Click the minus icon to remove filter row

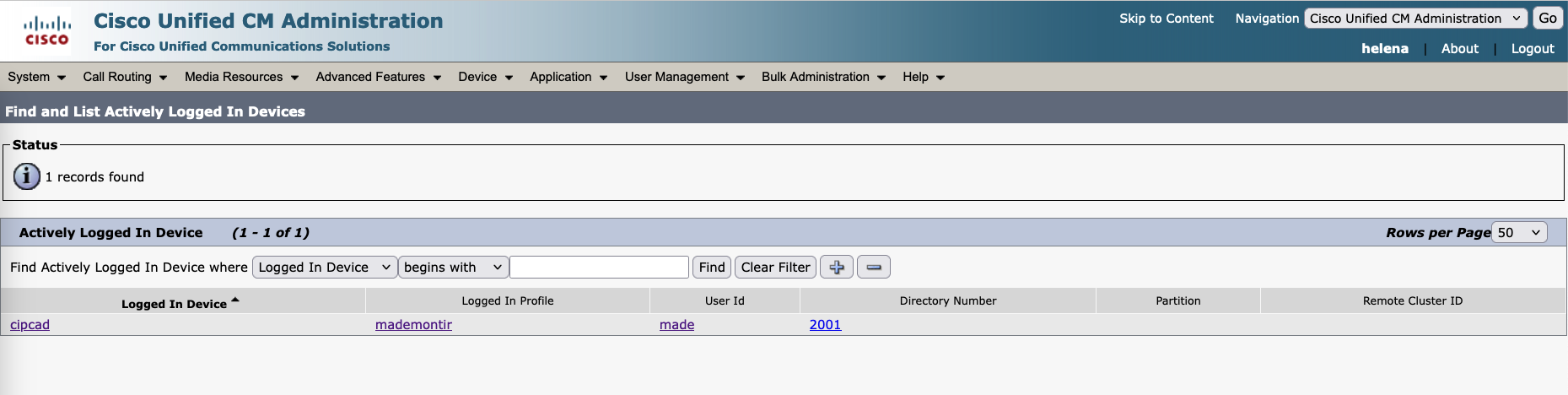[873, 268]
